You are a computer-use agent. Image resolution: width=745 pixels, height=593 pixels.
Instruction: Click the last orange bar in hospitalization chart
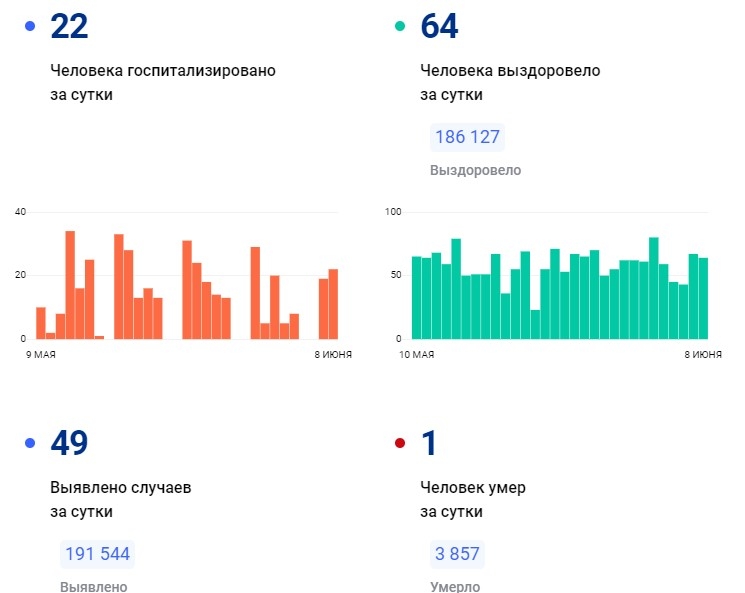333,304
